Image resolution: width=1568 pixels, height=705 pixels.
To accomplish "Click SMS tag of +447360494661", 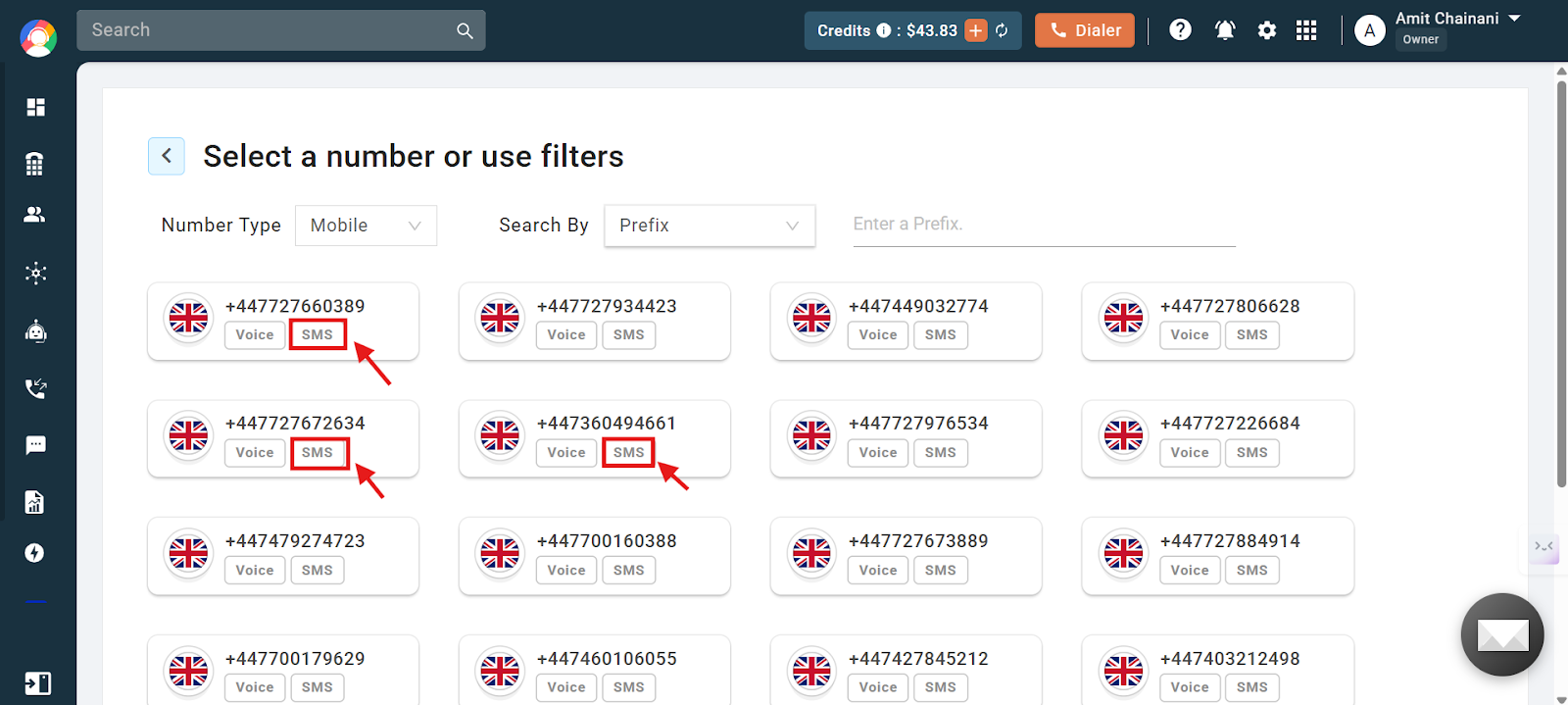I will point(629,452).
